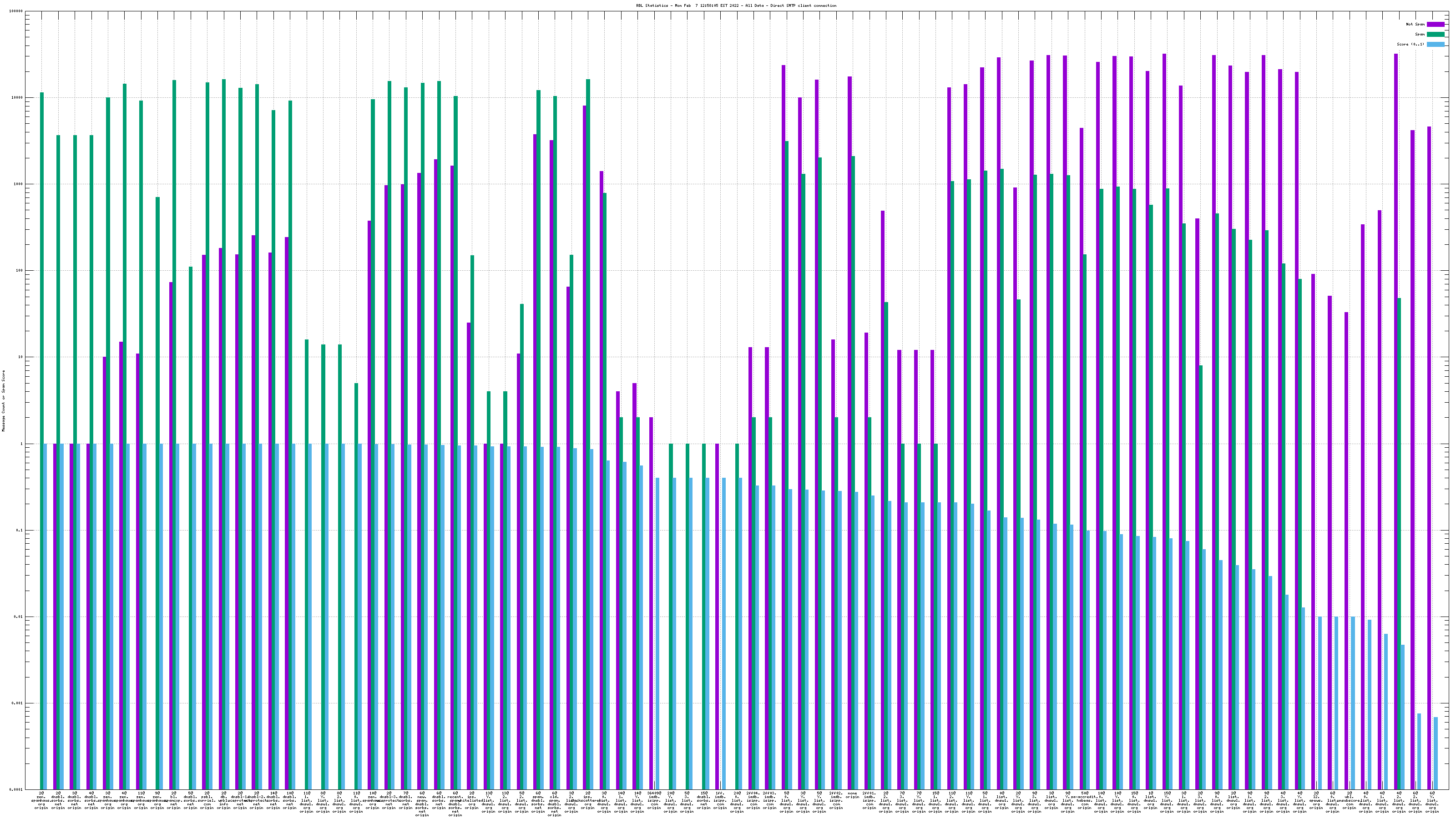Click the ips.whitelisted.org x-axis label

(x=471, y=800)
